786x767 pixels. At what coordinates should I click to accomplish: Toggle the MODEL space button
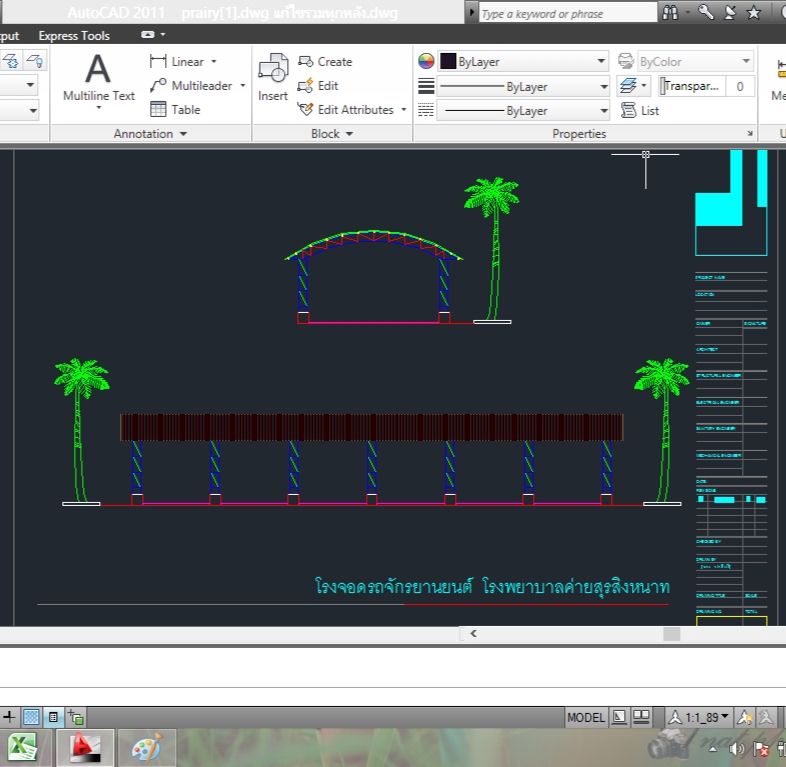click(x=586, y=717)
